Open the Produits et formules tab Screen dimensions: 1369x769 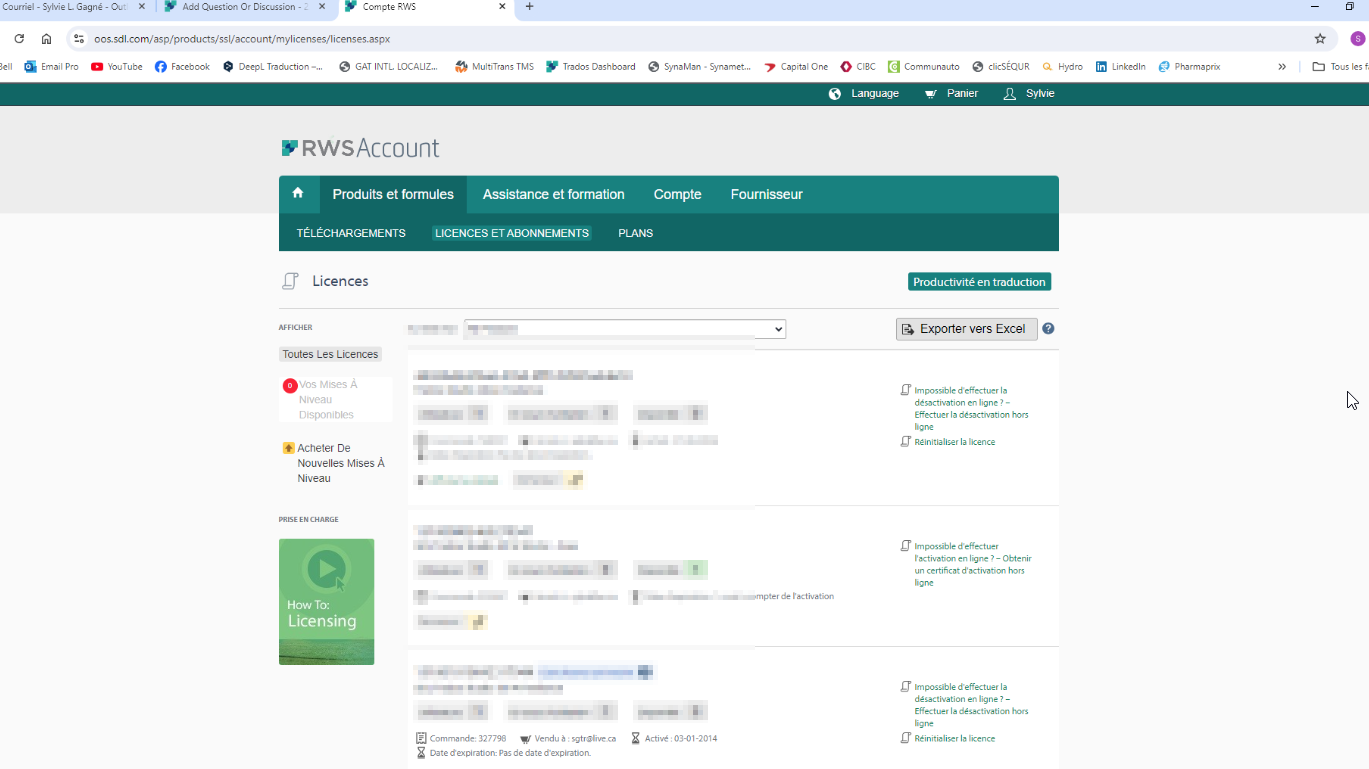tap(393, 194)
